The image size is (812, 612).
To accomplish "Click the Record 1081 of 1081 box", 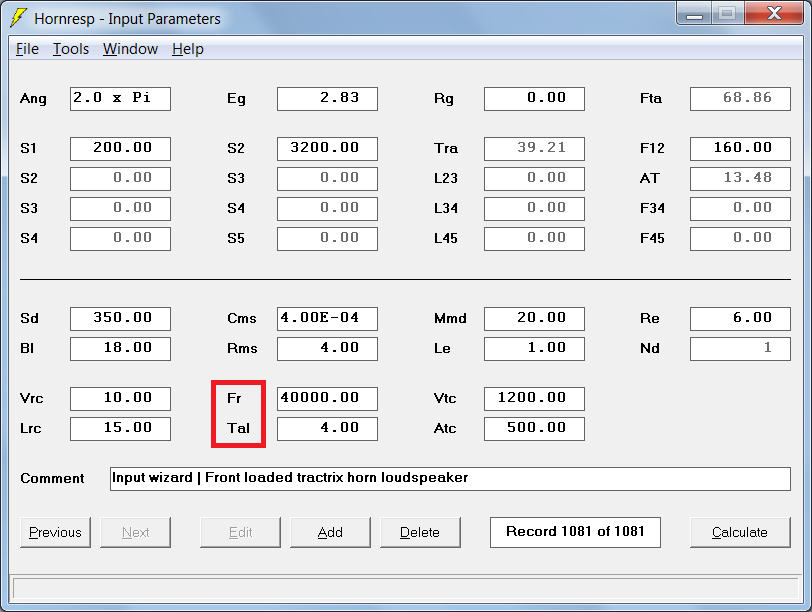I will point(575,532).
